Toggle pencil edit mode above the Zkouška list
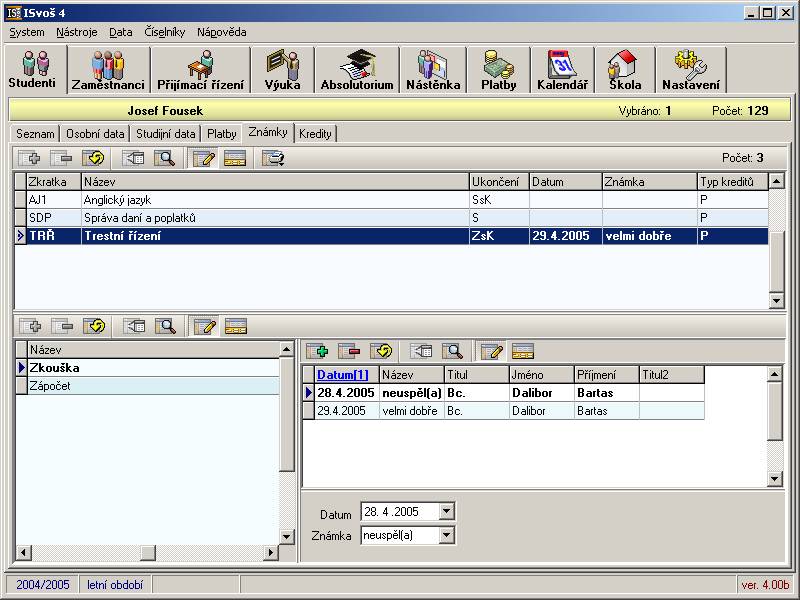The height and width of the screenshot is (600, 800). coord(204,326)
